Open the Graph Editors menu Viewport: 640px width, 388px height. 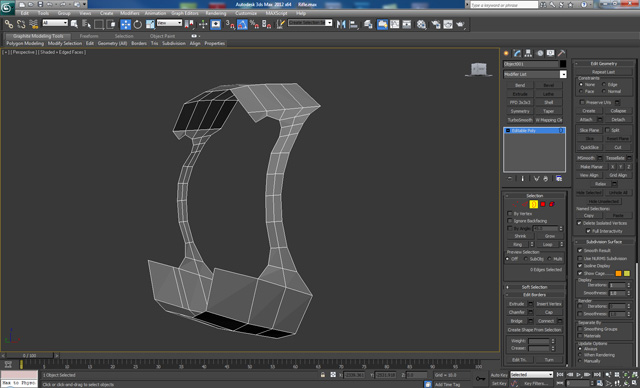coord(185,13)
